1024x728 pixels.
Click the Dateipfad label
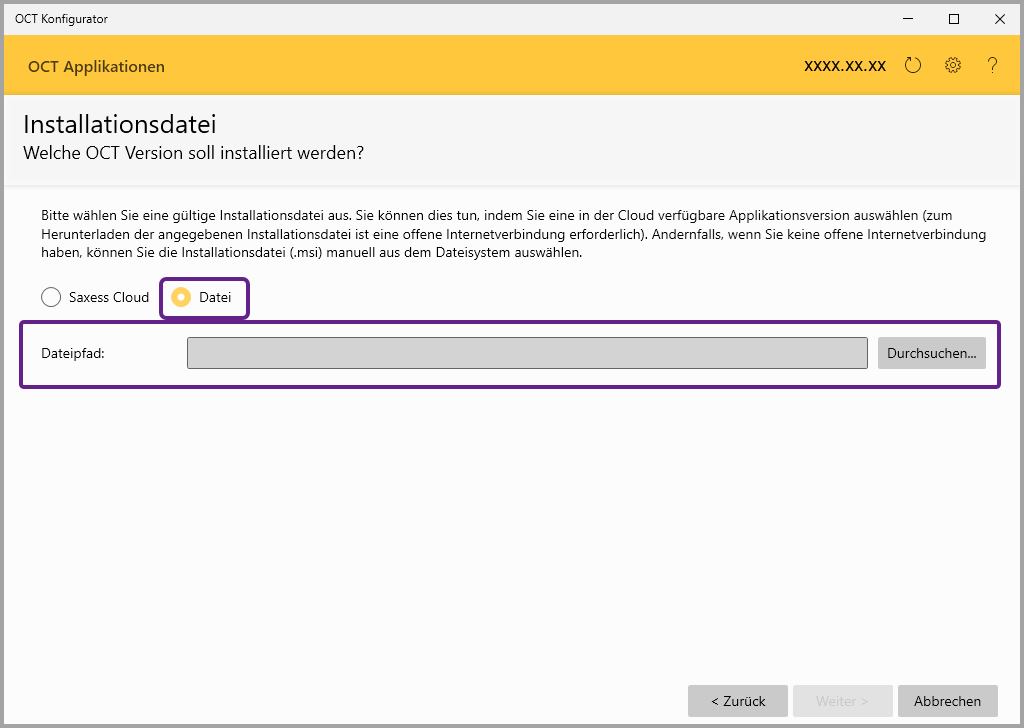point(73,353)
